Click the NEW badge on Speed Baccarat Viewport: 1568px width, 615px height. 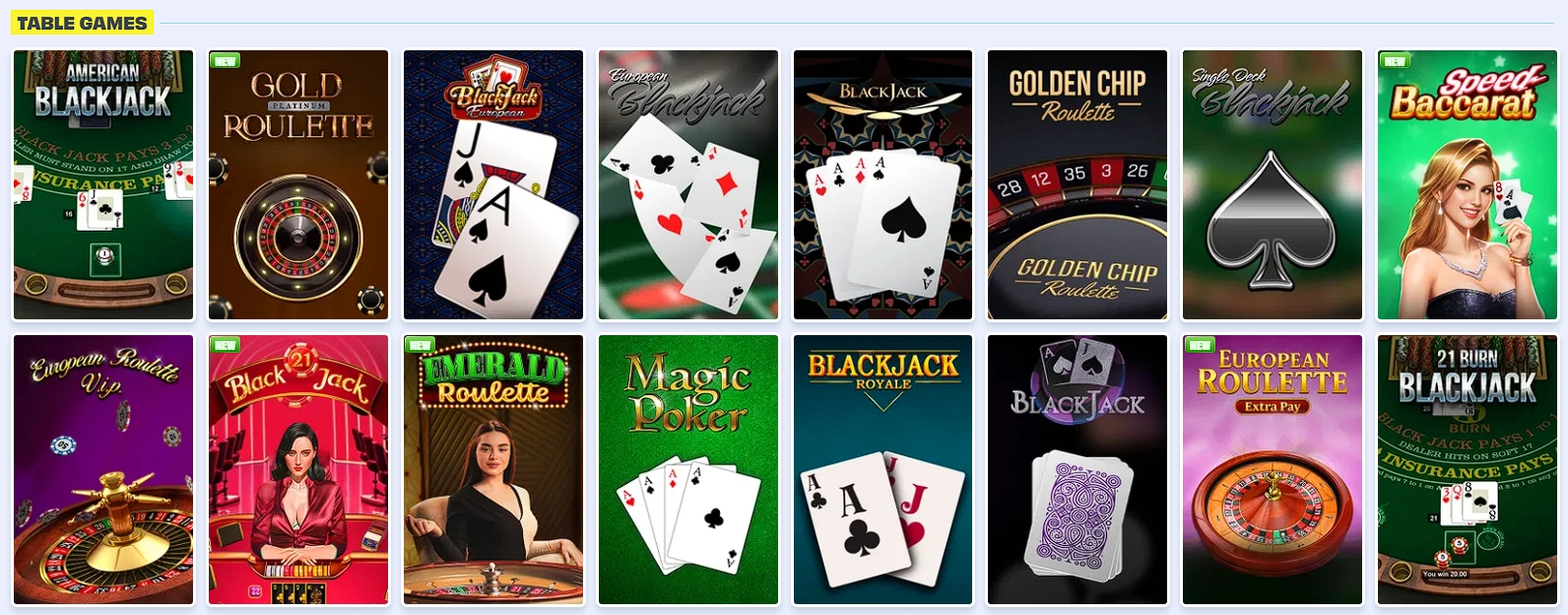pos(1395,60)
